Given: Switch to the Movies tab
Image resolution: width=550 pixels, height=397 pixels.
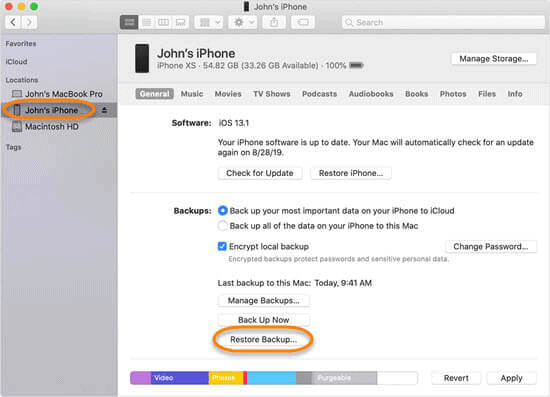Looking at the screenshot, I should pos(228,94).
